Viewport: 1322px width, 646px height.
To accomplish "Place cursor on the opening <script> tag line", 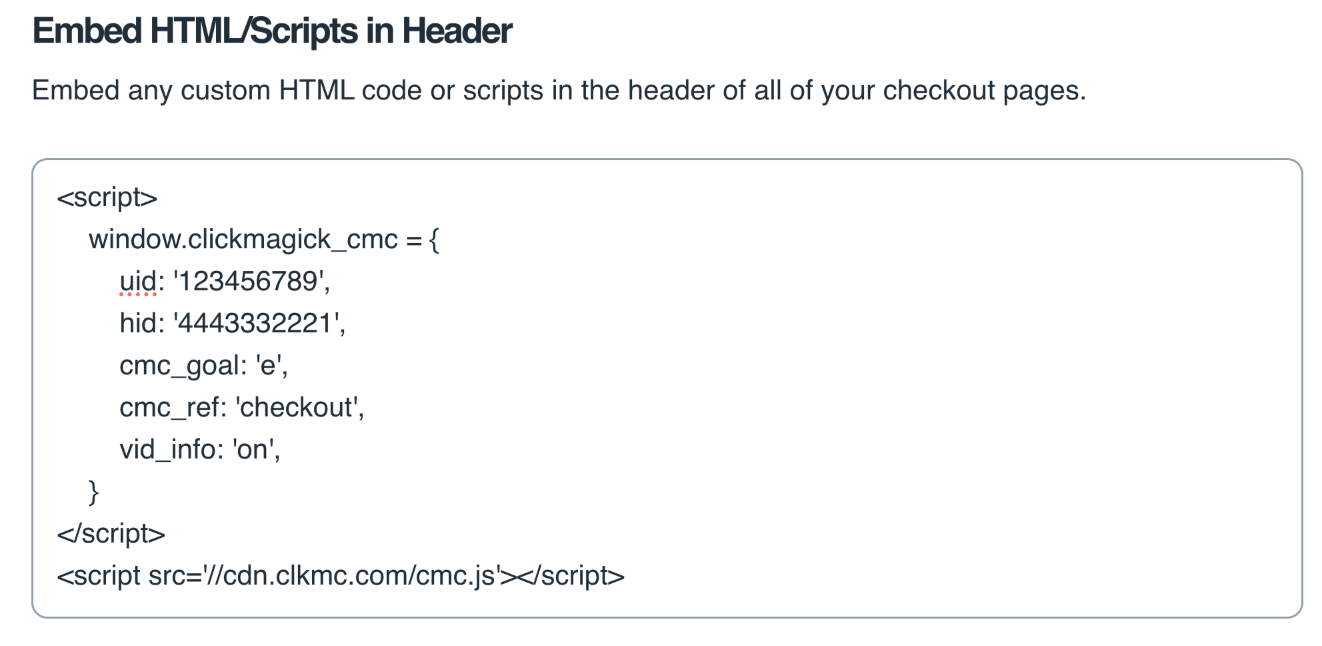I will click(x=107, y=199).
